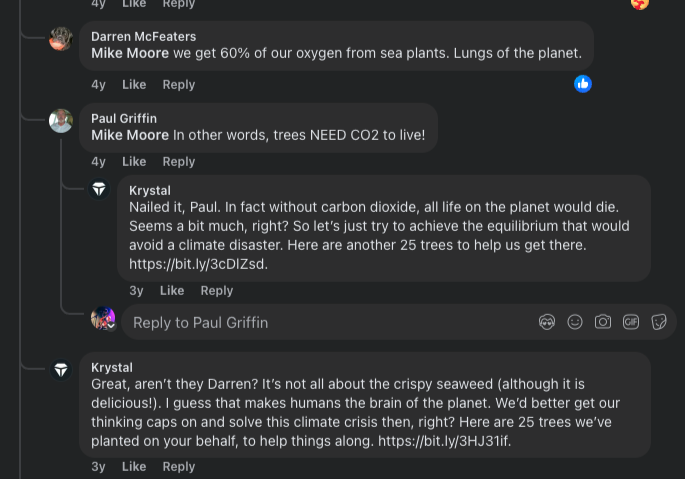Click Krystal's avatar on the bottom comment

61,369
